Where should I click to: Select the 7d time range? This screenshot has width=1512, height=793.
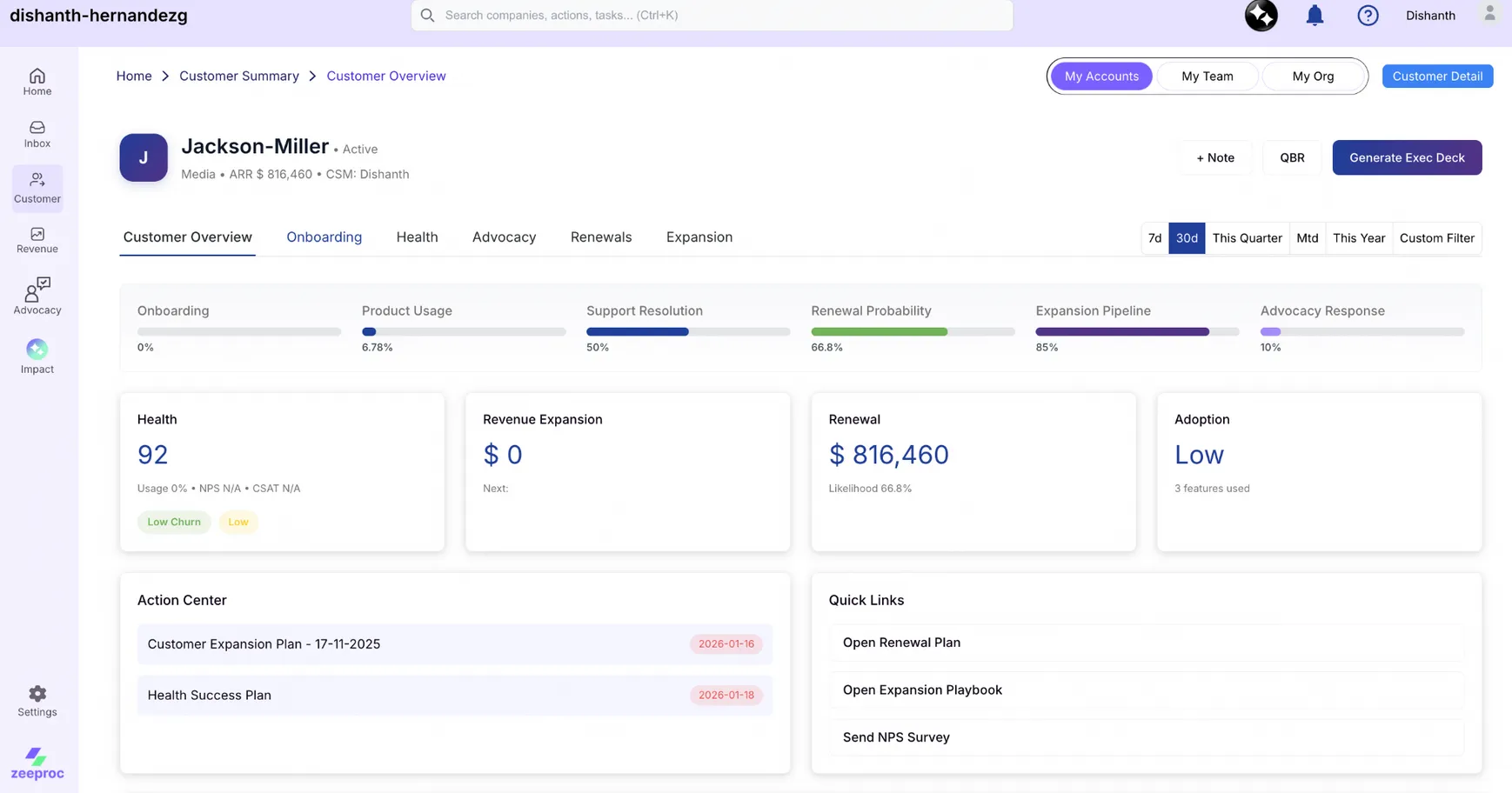coord(1154,238)
